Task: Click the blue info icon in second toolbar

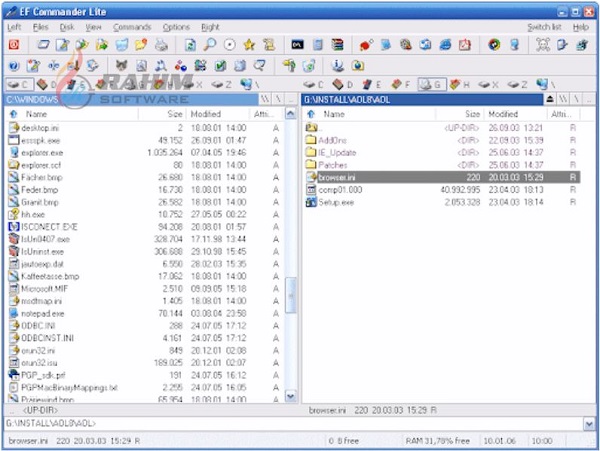Action: 338,66
